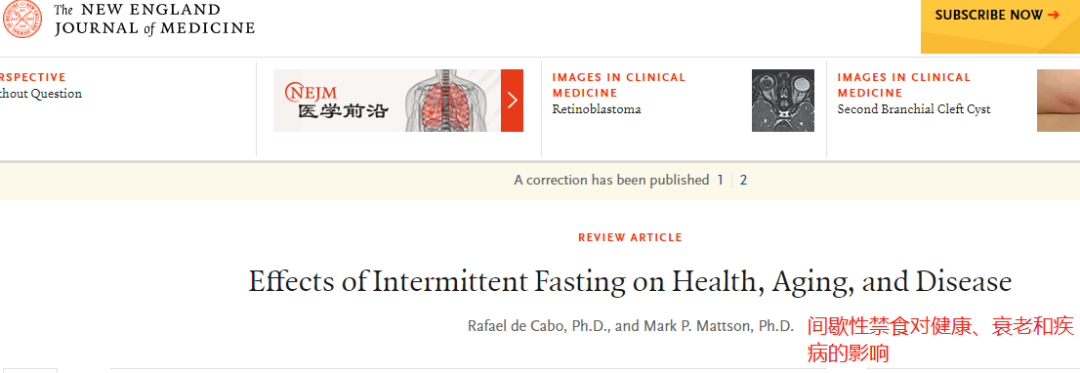The image size is (1080, 373).
Task: Open The New England Journal of Medicine home
Action: click(x=154, y=19)
